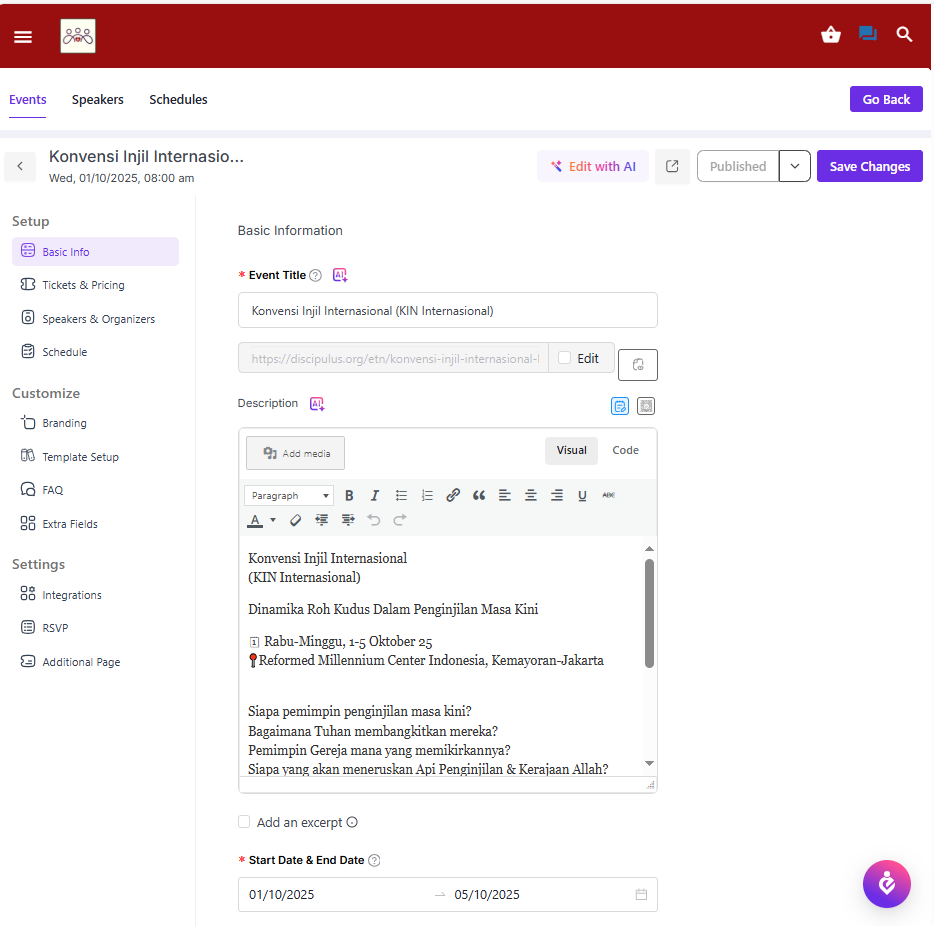Screen dimensions: 934x926
Task: Enable the Edit URL checkbox
Action: pos(565,358)
